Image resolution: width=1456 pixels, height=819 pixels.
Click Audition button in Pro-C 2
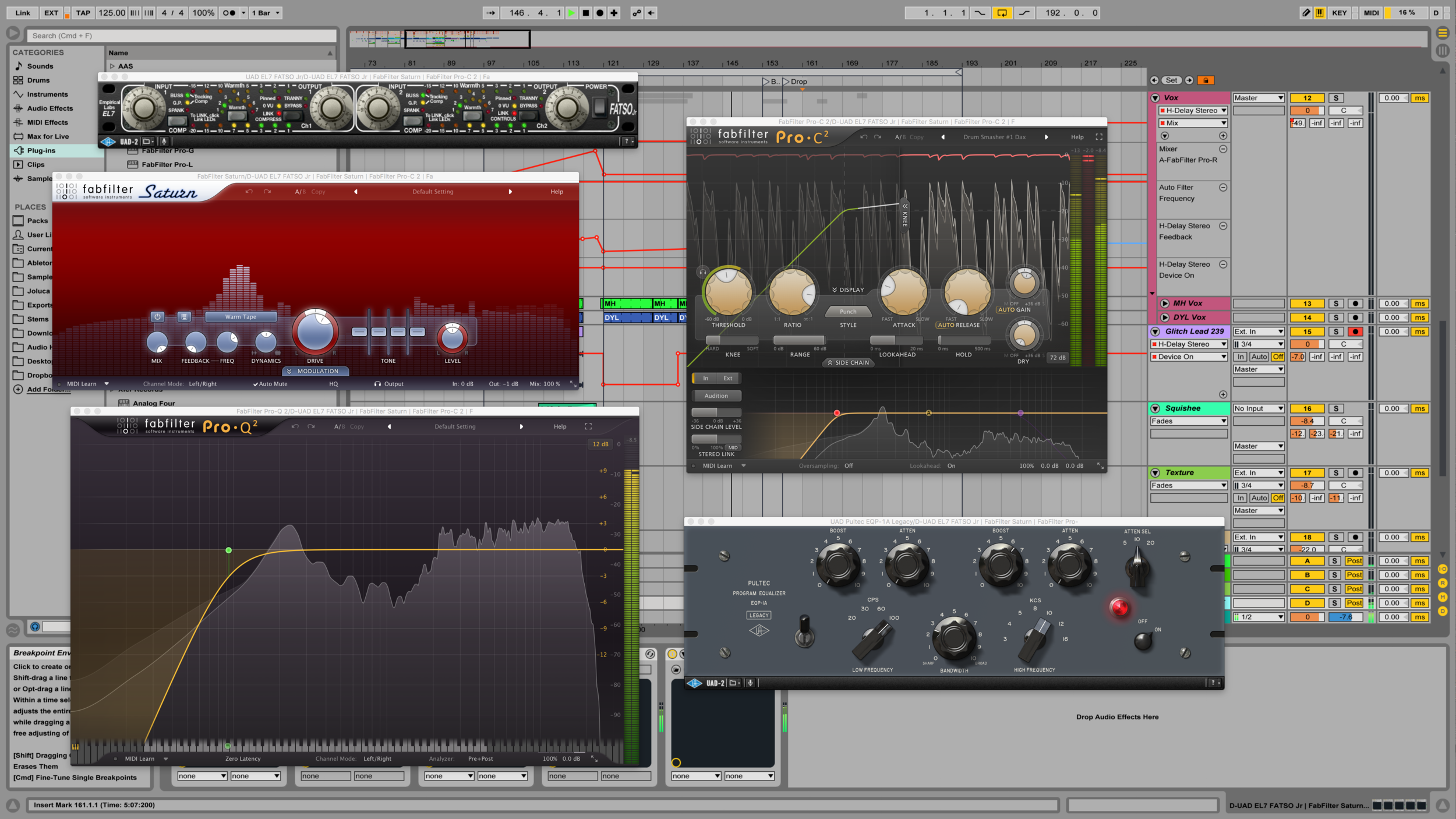click(716, 396)
